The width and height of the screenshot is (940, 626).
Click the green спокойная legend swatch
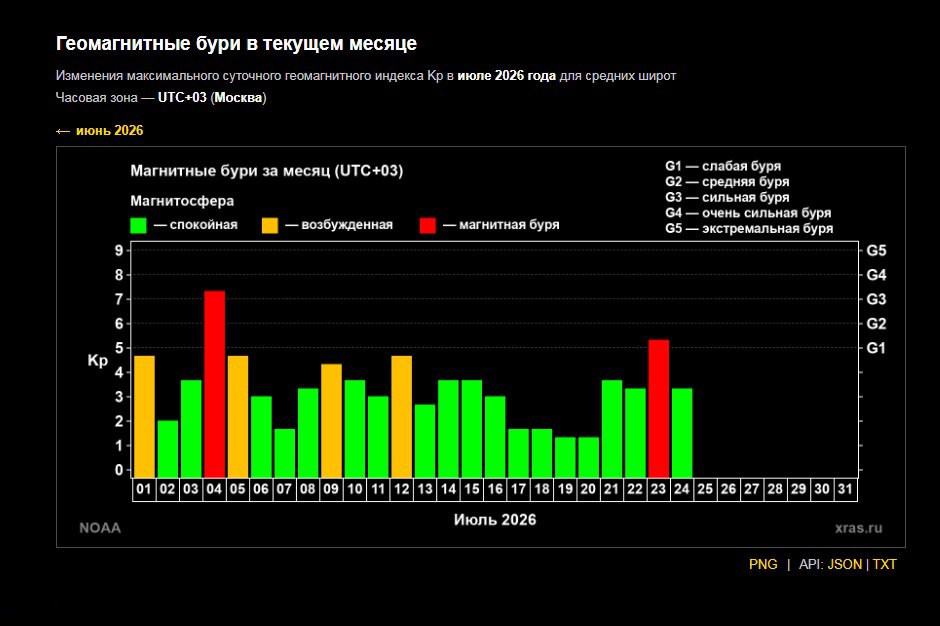(x=138, y=225)
